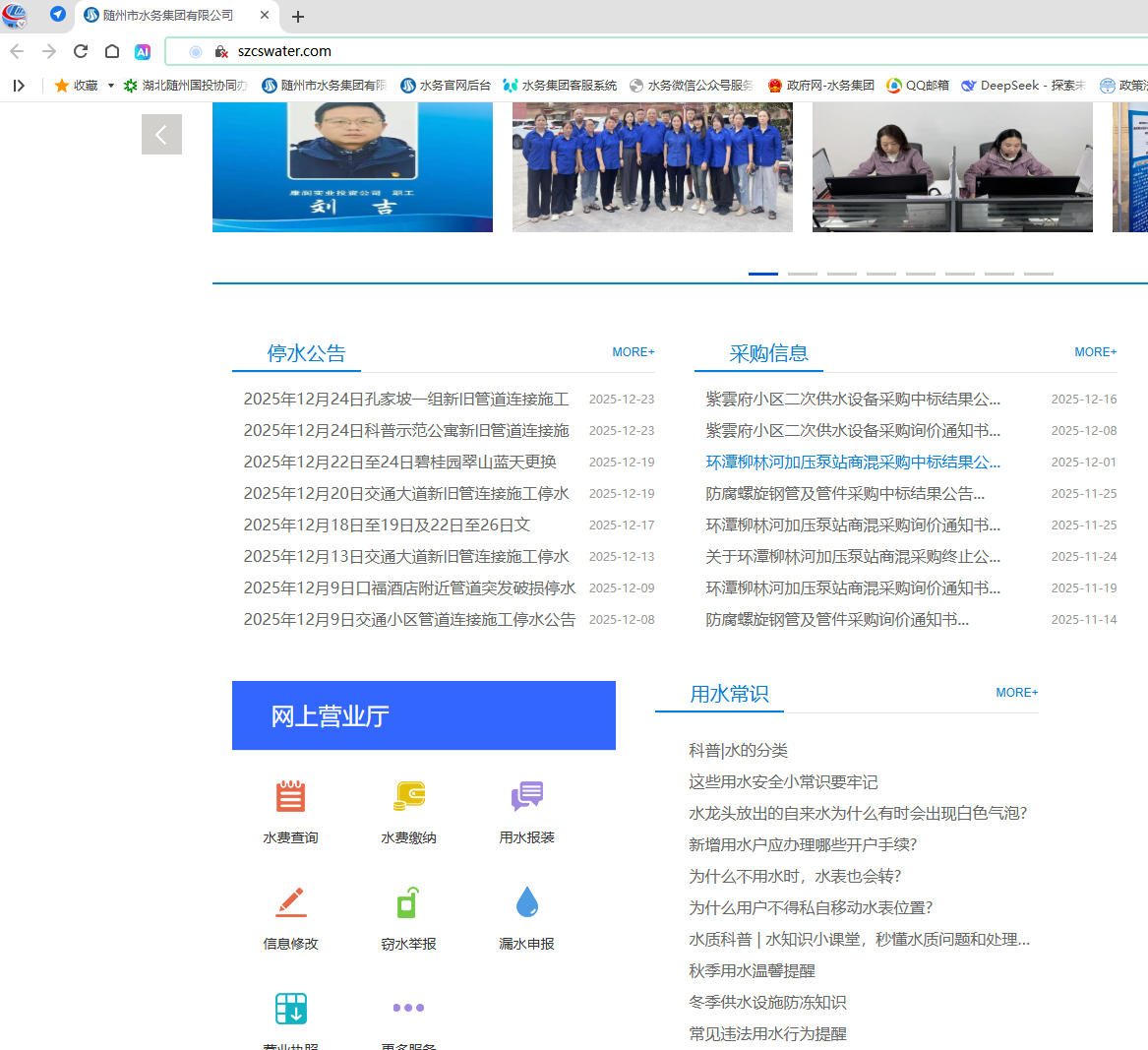Open a new browser tab

click(x=298, y=16)
